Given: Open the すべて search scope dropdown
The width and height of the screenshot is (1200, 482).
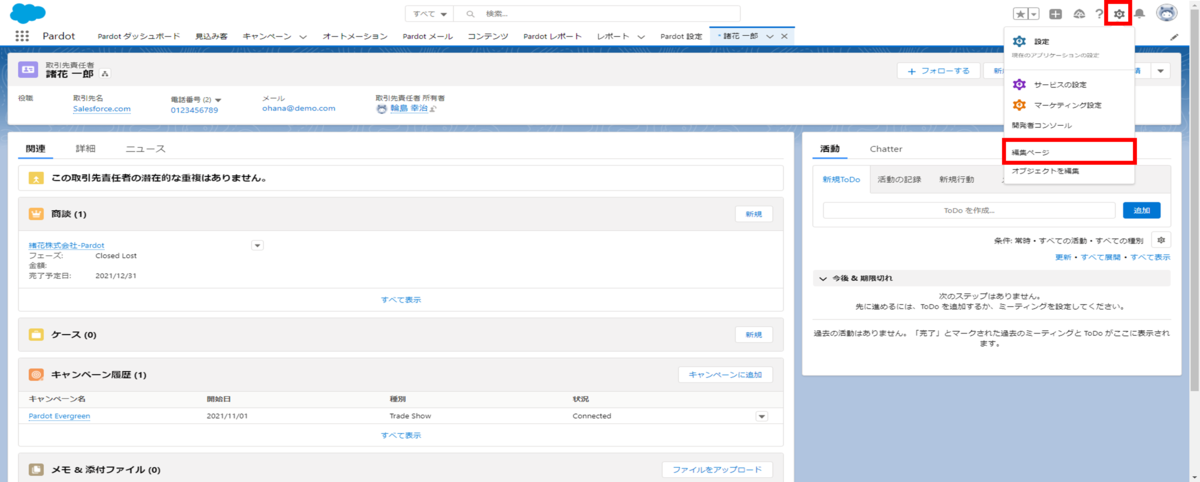Looking at the screenshot, I should point(428,14).
